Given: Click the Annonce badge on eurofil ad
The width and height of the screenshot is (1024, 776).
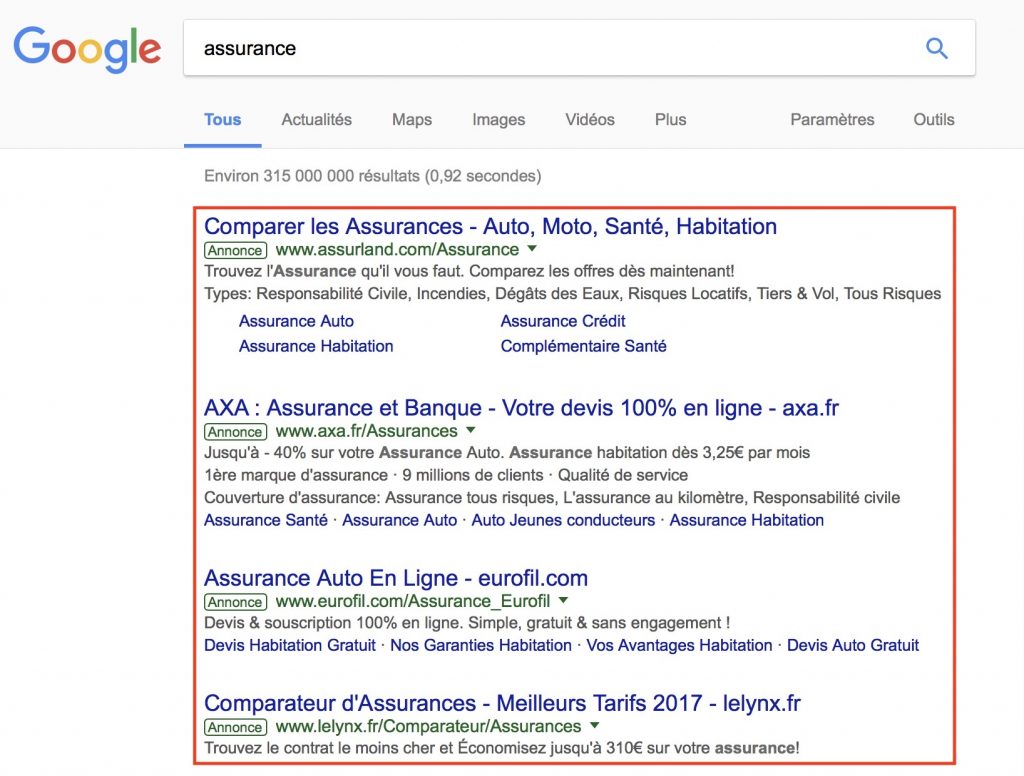Looking at the screenshot, I should point(235,602).
